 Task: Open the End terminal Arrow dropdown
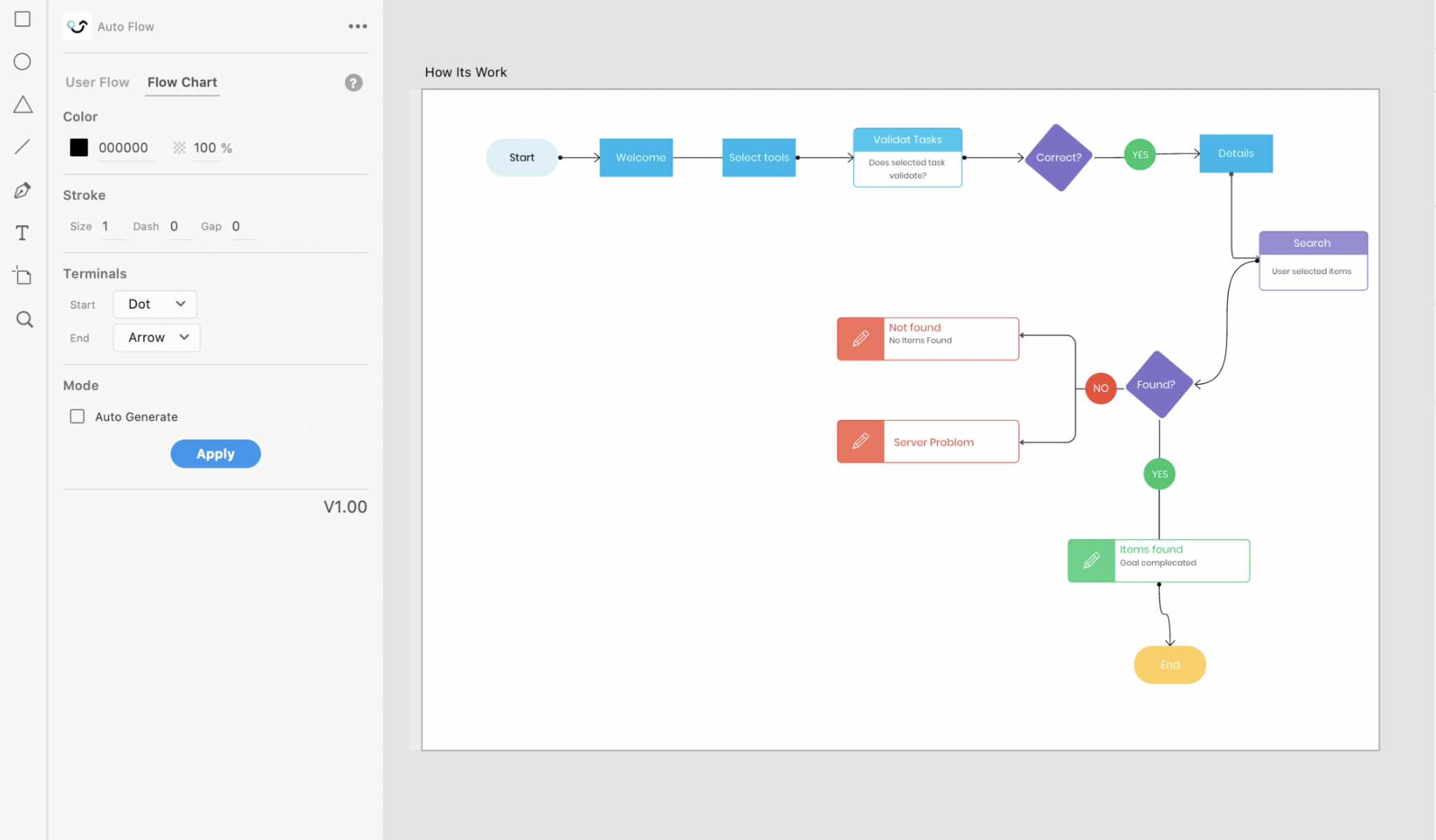click(157, 337)
